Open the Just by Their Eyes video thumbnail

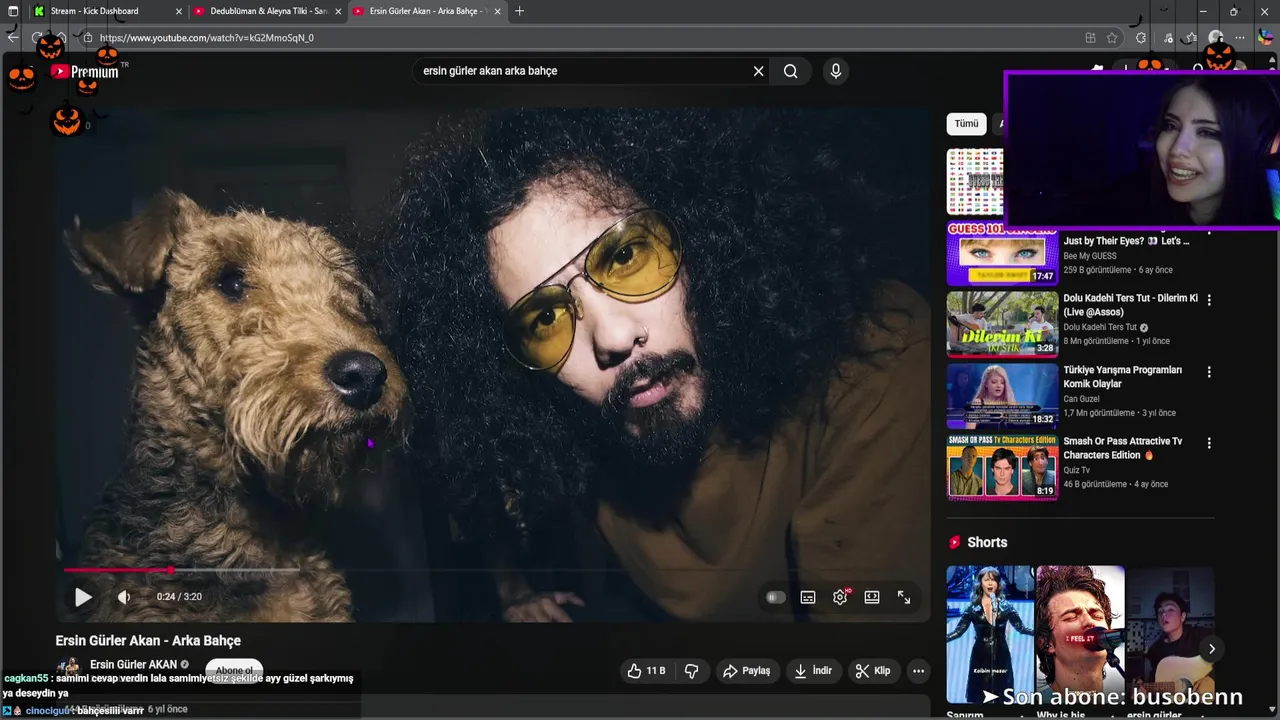[1002, 255]
